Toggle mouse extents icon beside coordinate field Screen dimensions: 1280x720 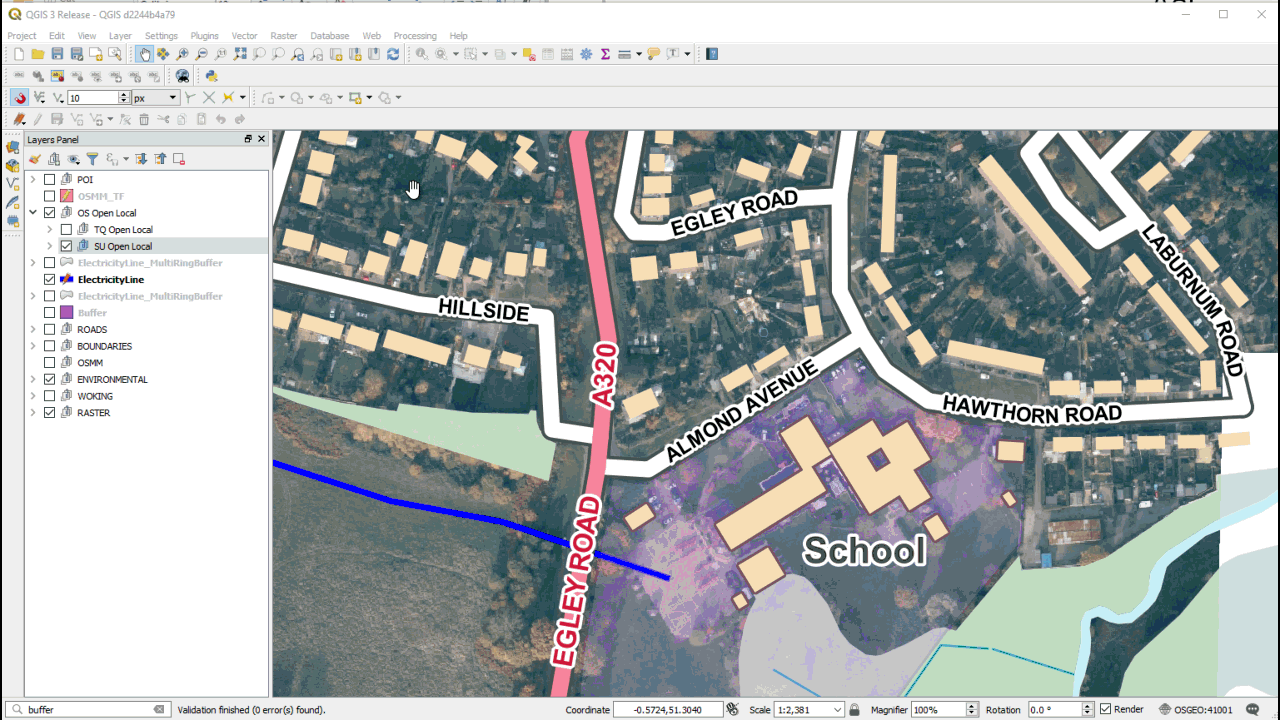point(732,709)
